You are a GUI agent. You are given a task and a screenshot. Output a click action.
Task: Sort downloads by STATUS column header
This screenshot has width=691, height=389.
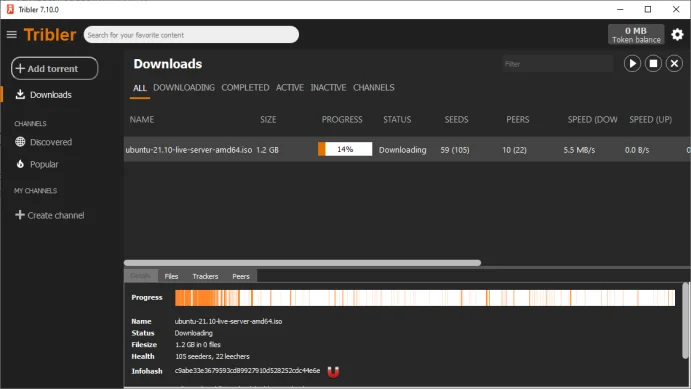coord(397,119)
